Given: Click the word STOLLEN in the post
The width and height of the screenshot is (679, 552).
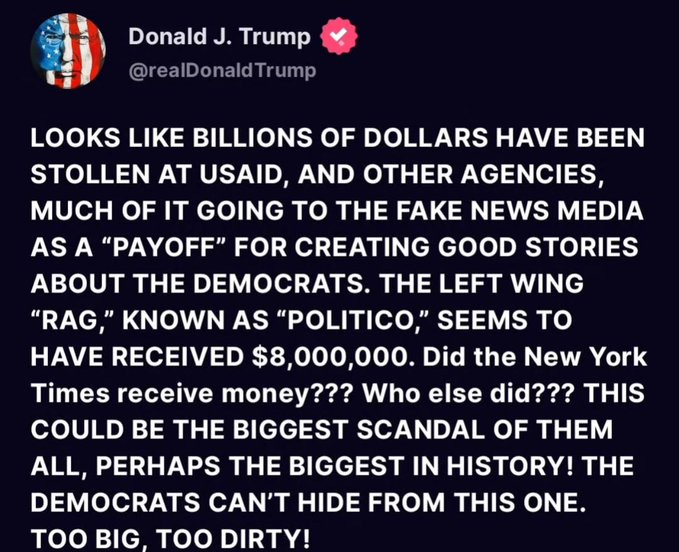Looking at the screenshot, I should (x=90, y=174).
